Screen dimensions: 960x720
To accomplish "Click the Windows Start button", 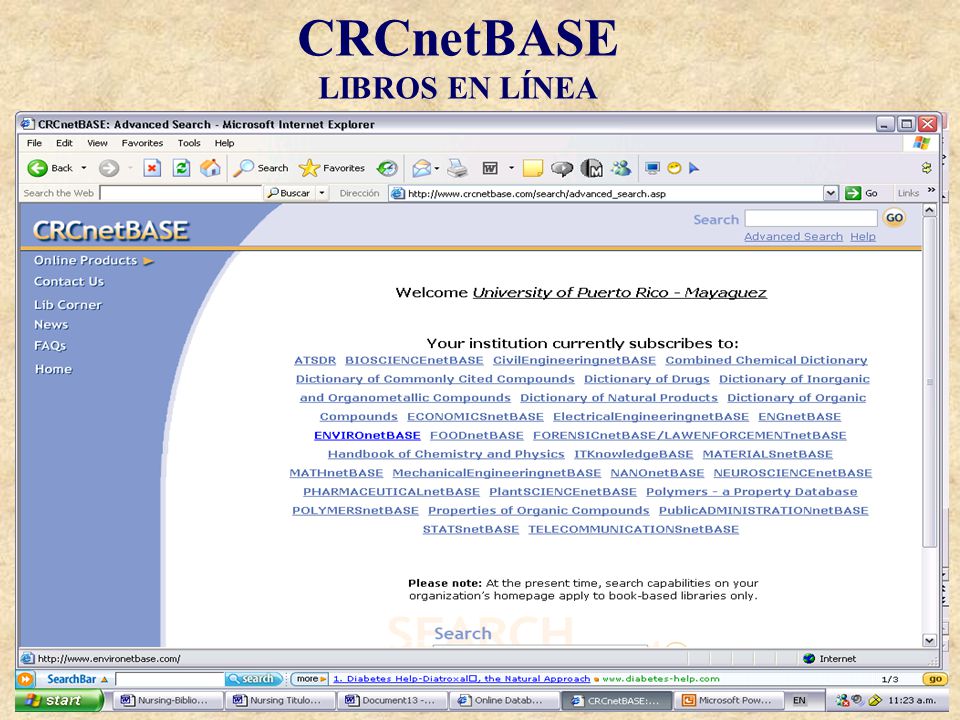I will 59,700.
